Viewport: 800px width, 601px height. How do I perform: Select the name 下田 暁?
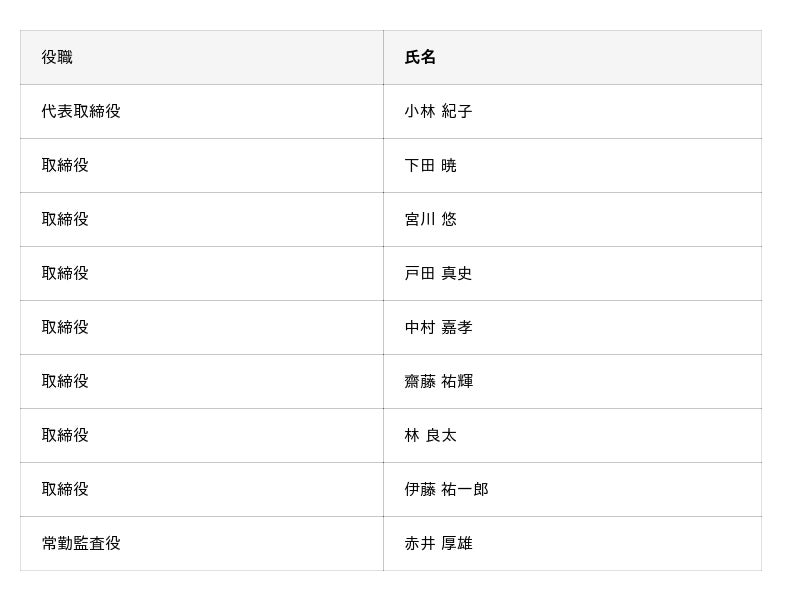[x=430, y=166]
